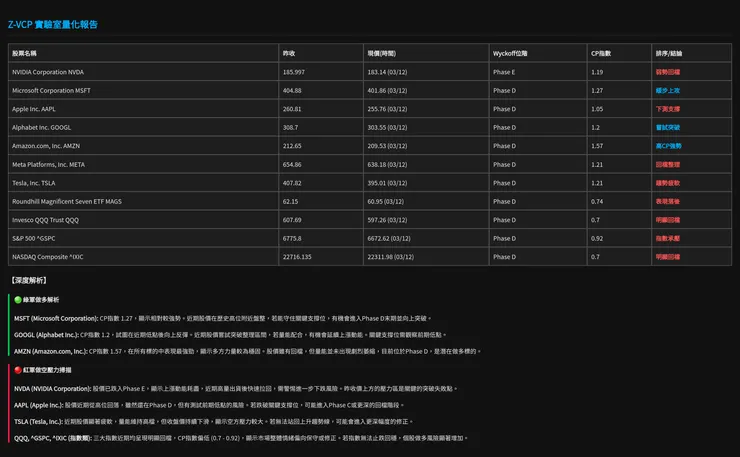This screenshot has width=740, height=457.
Task: Click NVDA current price 183.14 (03/12)
Action: point(387,72)
